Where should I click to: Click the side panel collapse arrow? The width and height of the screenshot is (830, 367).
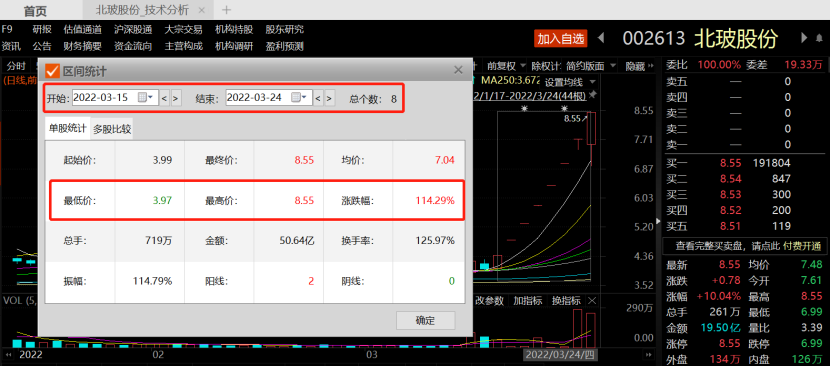[658, 221]
